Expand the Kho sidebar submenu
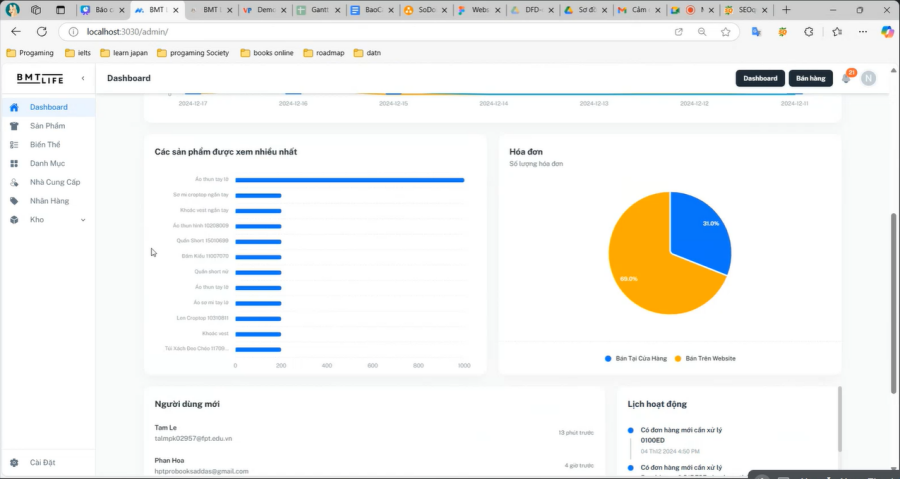 (83, 220)
